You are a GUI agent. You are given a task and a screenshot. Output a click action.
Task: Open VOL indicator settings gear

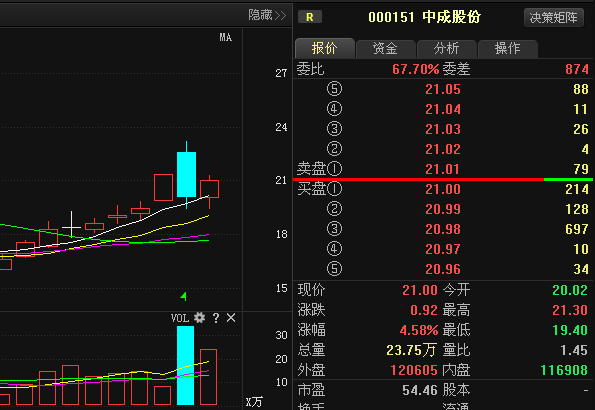click(x=199, y=317)
